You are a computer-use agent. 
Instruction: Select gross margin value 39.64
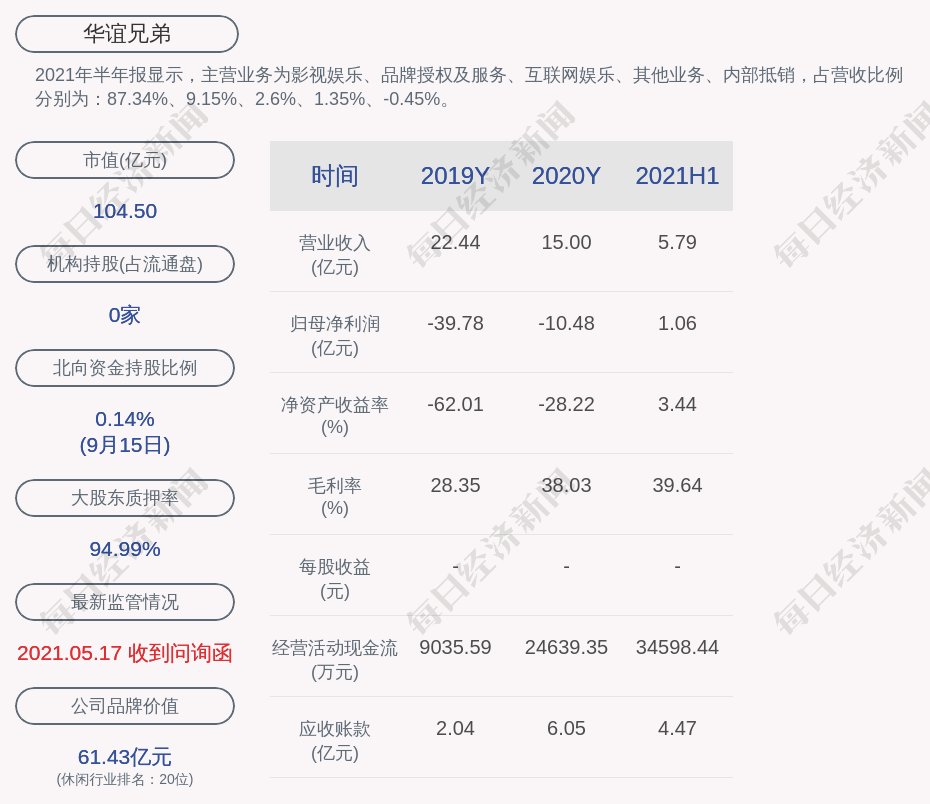tap(677, 486)
